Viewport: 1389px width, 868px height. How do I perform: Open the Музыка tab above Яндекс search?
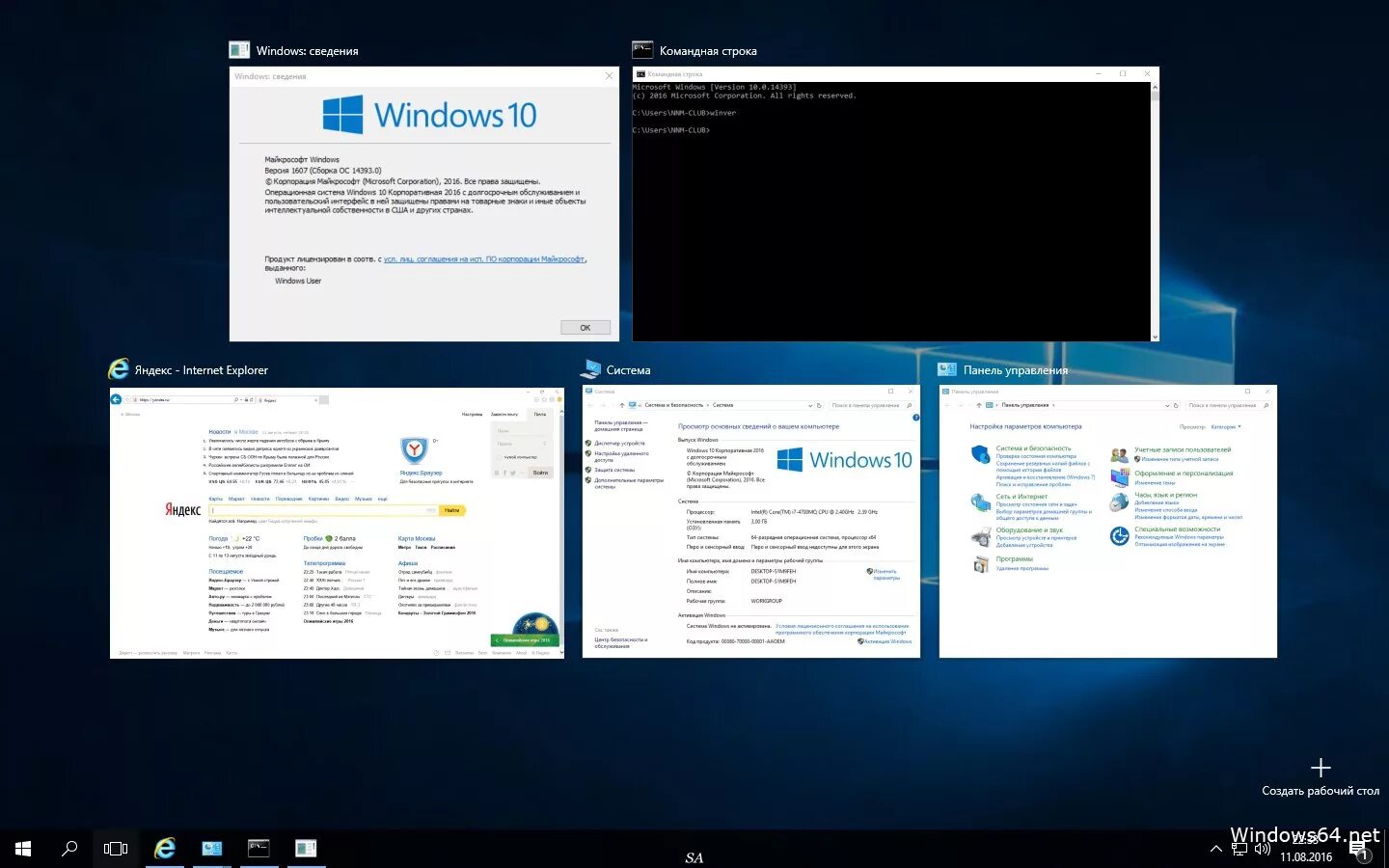point(364,499)
